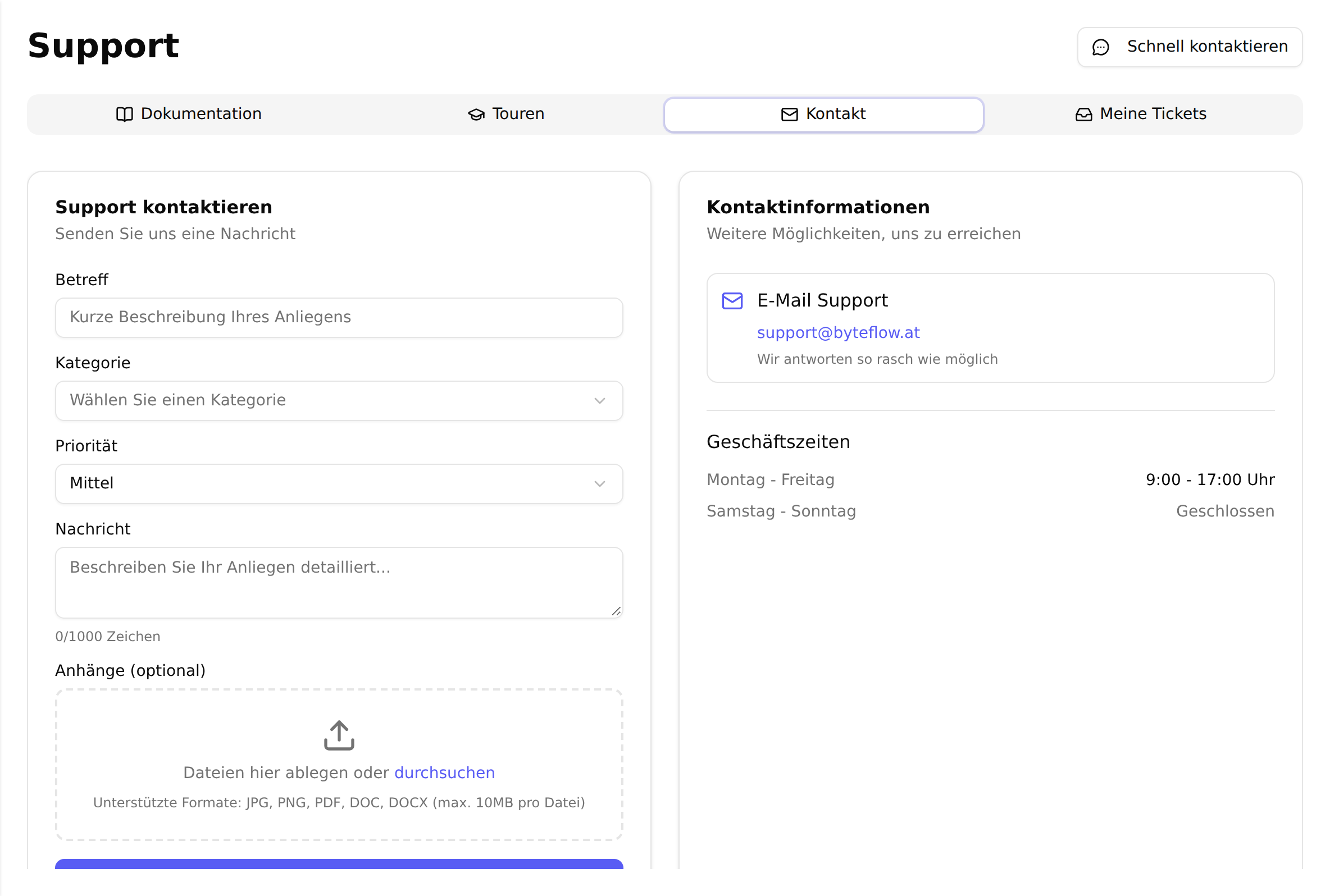Click the 'Weitere Möglichkeiten, uns zu erreichen' subtitle
This screenshot has width=1330, height=896.
[x=864, y=234]
